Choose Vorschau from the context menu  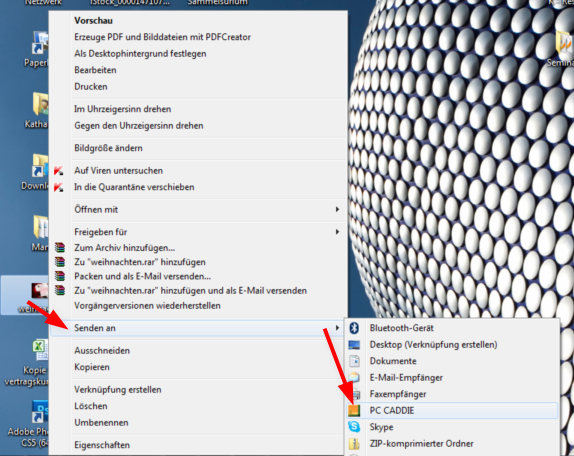coord(93,20)
